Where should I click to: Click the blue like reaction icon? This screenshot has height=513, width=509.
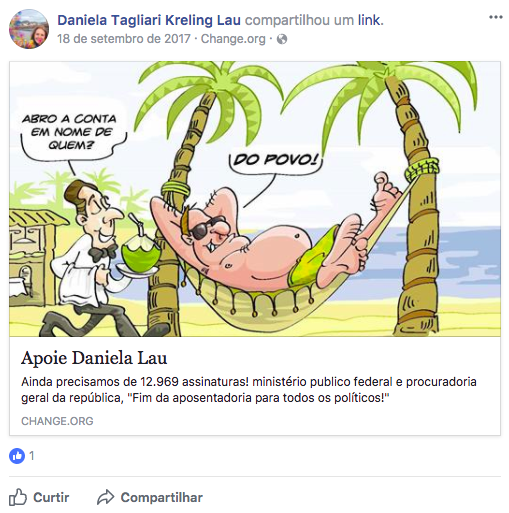[x=17, y=456]
